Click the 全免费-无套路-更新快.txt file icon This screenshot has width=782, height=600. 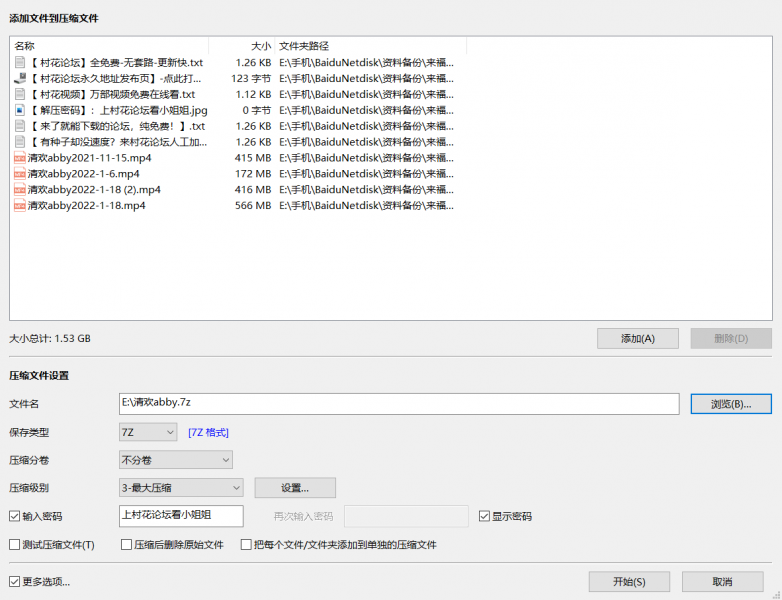(x=20, y=62)
